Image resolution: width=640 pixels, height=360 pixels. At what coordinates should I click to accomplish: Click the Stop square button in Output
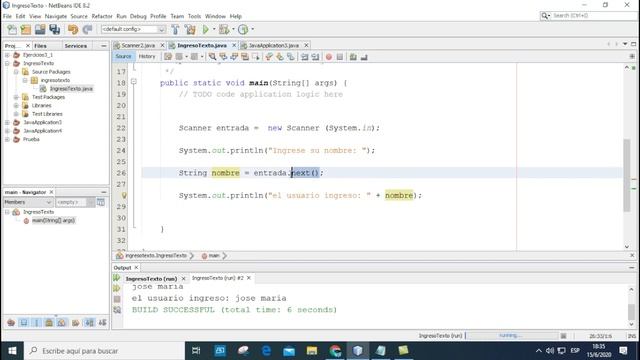(x=117, y=299)
